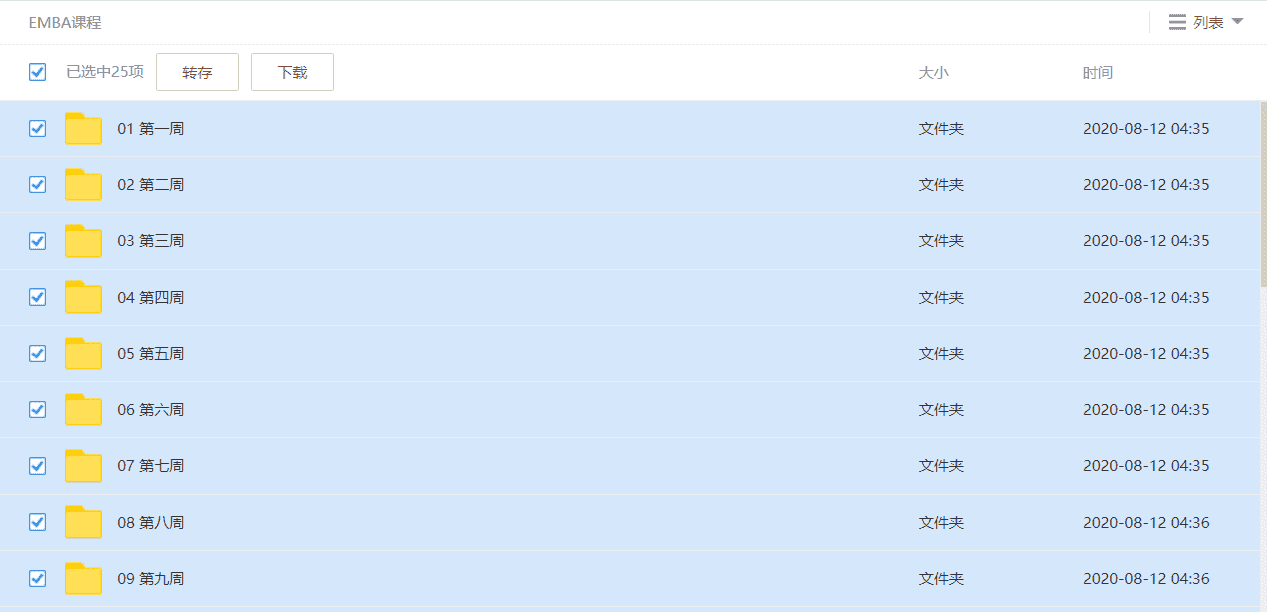This screenshot has height=612, width=1267.
Task: Click the folder icon for 08 第八周
Action: 83,522
